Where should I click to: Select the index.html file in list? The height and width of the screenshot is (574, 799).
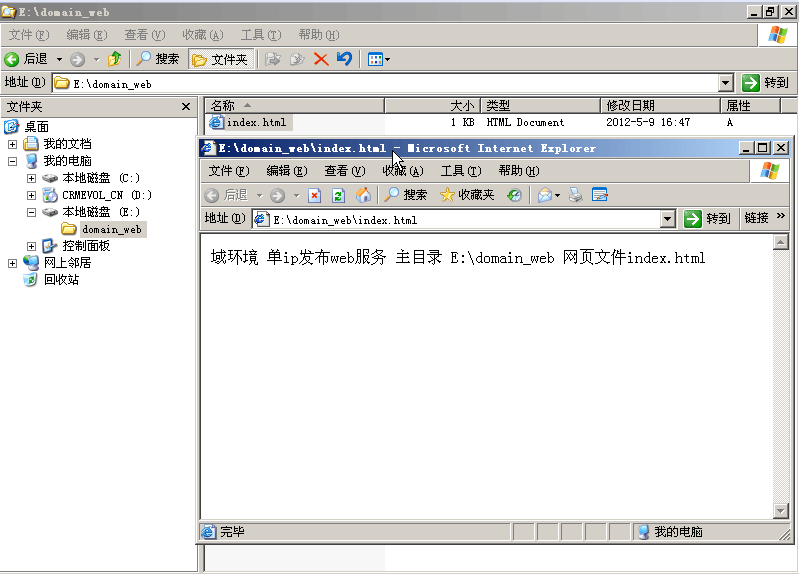point(255,123)
